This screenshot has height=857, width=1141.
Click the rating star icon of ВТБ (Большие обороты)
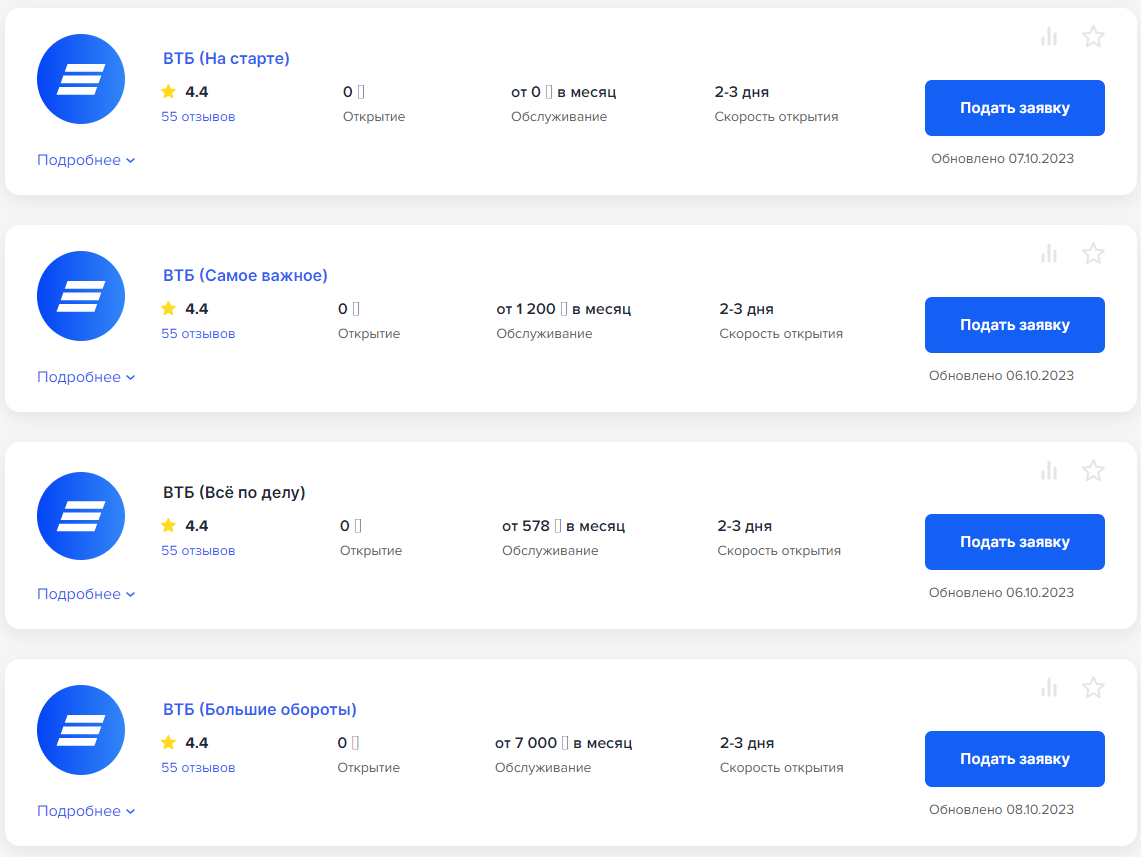point(169,742)
